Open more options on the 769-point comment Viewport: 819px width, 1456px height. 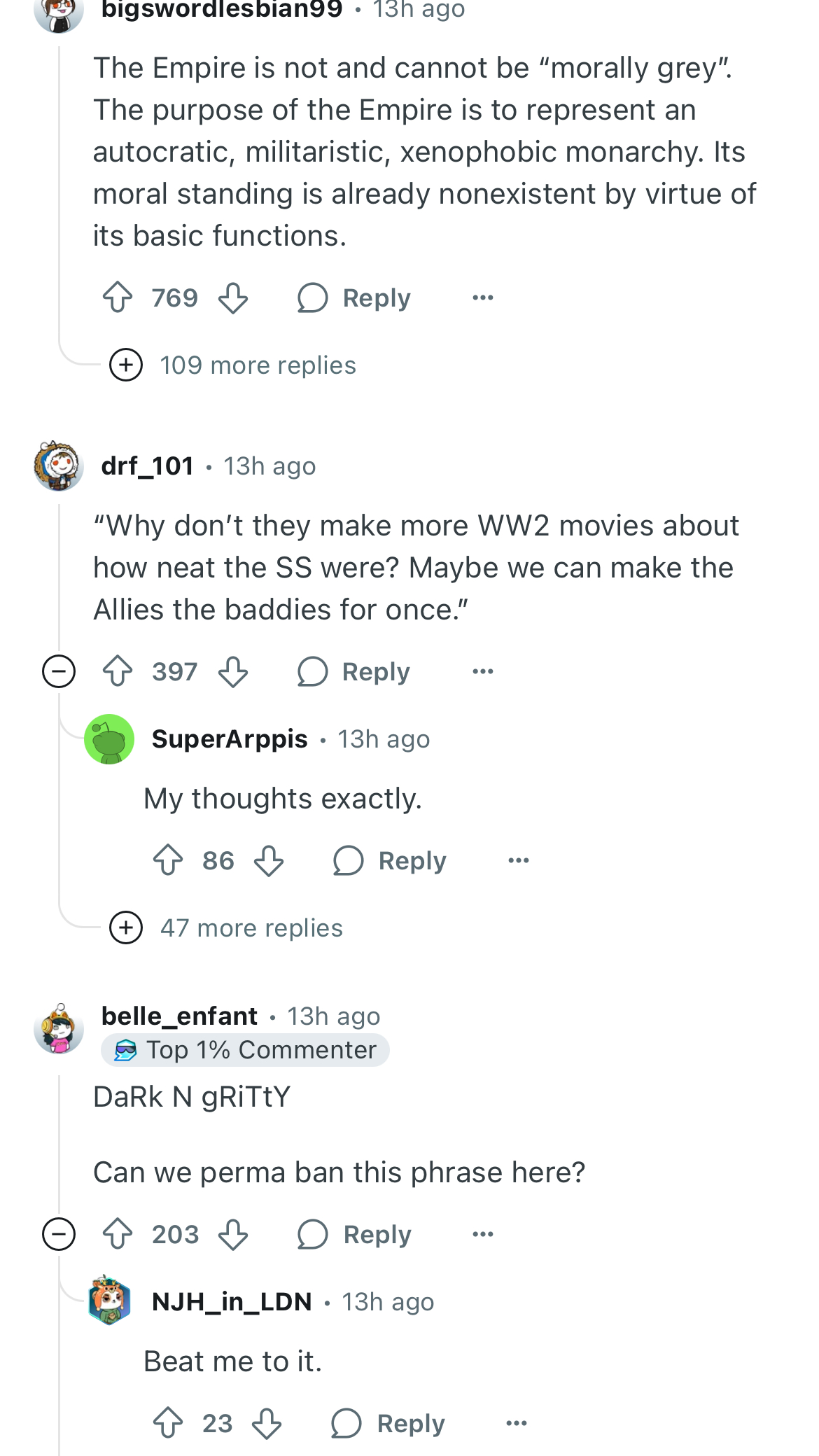point(483,297)
